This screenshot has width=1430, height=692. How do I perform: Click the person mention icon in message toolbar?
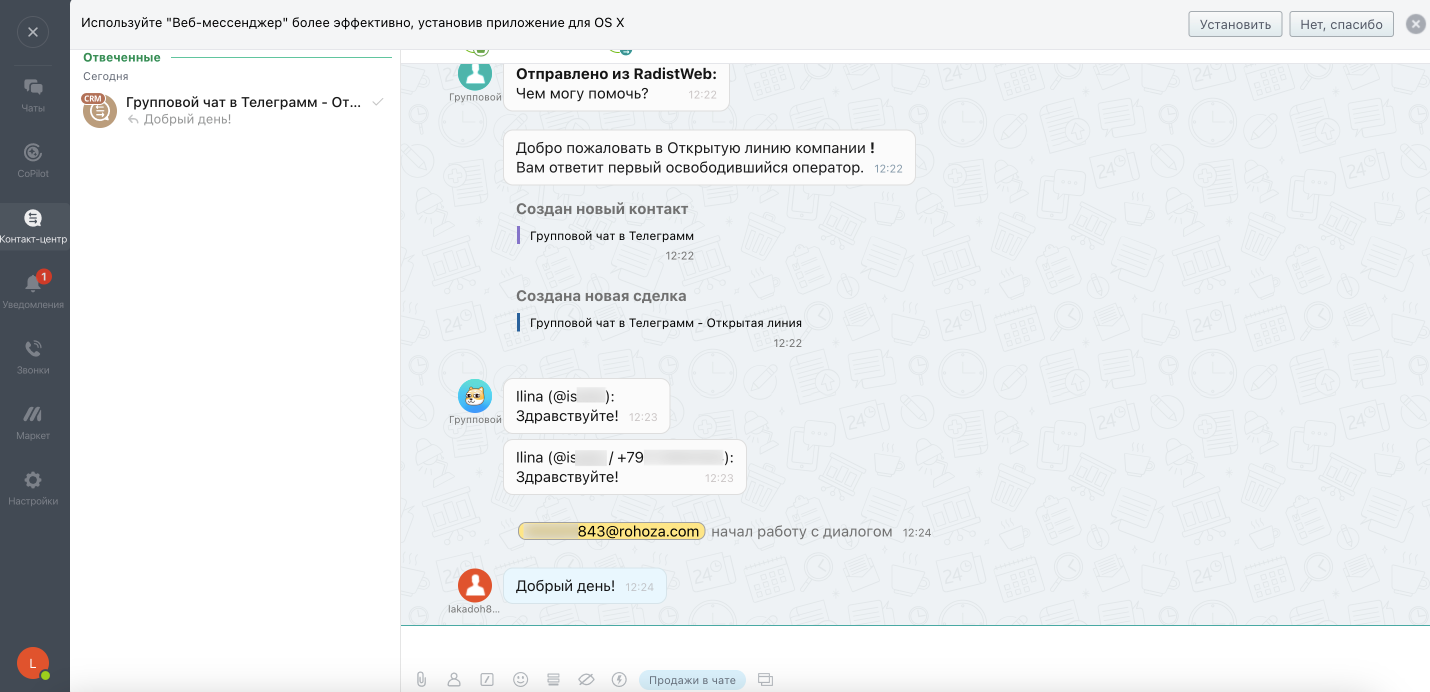[x=454, y=680]
